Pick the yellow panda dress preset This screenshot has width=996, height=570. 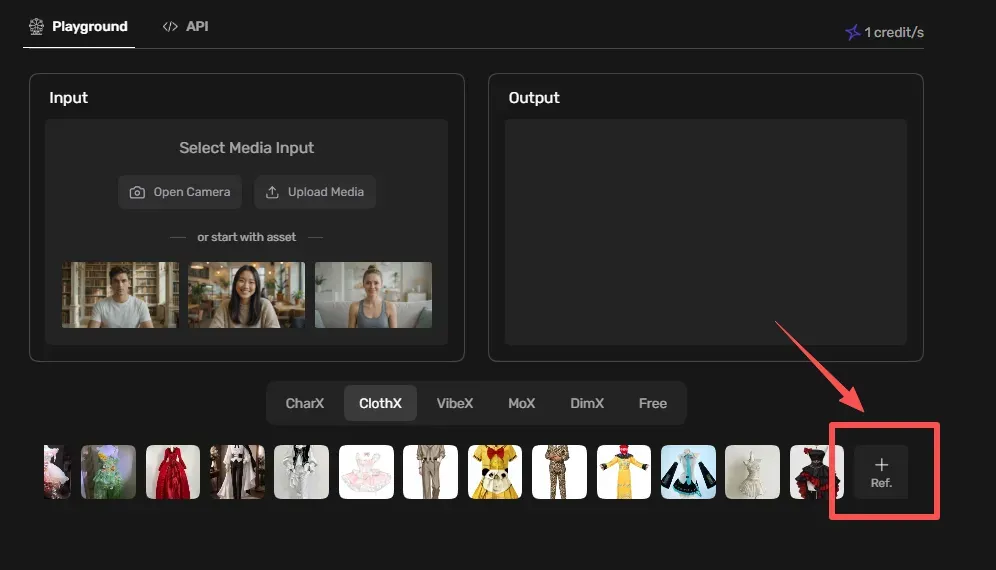(495, 472)
